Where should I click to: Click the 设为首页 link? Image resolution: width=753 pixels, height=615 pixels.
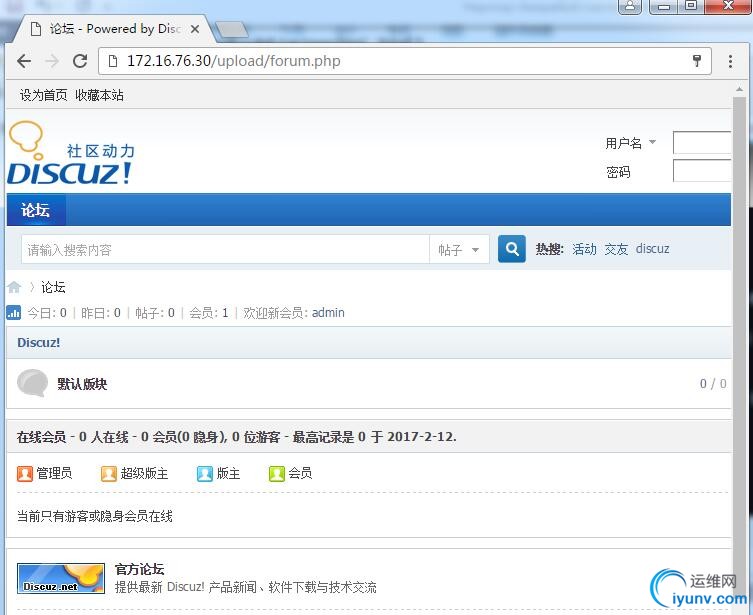(43, 95)
